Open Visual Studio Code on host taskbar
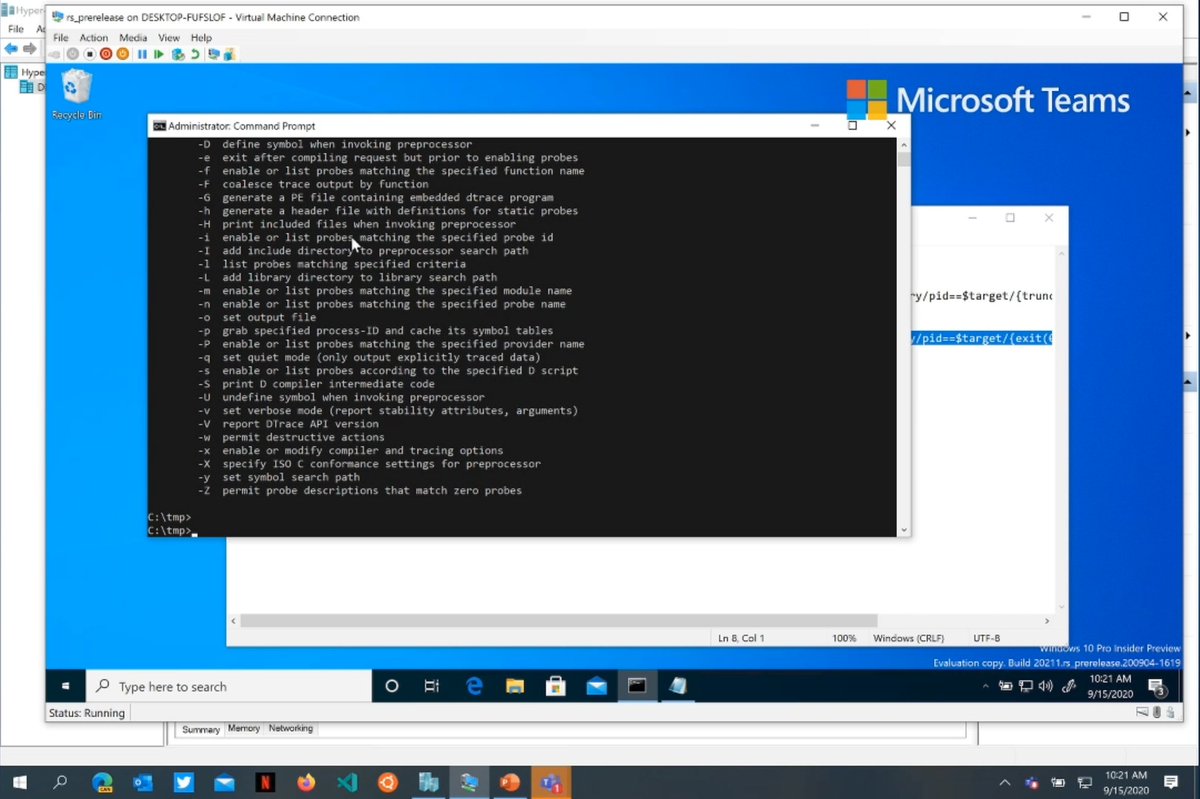Screen dimensions: 1200x799 click(x=347, y=782)
